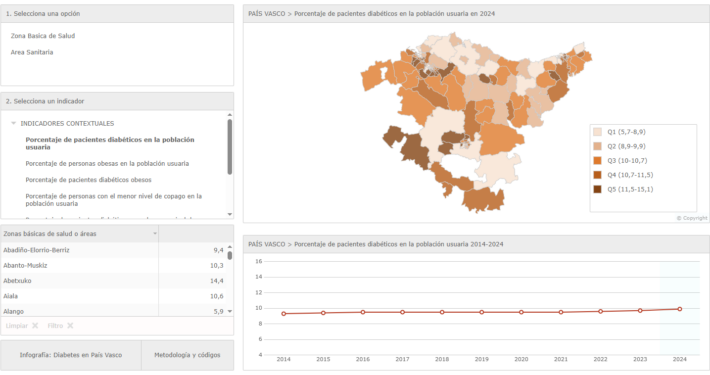
Task: Select Abadiño-Elorrio-Berriz row
Action: [112, 250]
